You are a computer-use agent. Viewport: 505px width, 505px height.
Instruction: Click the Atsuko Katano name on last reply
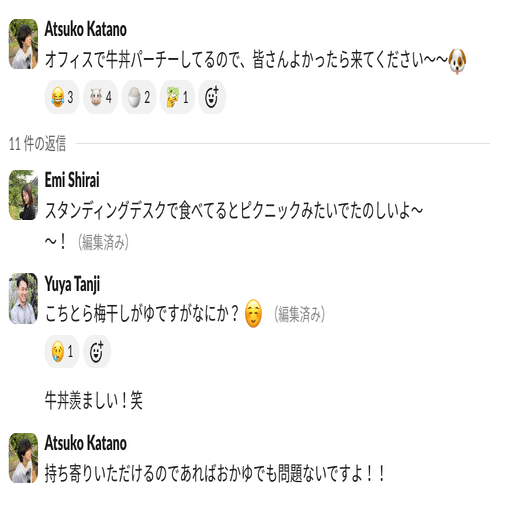click(x=86, y=443)
